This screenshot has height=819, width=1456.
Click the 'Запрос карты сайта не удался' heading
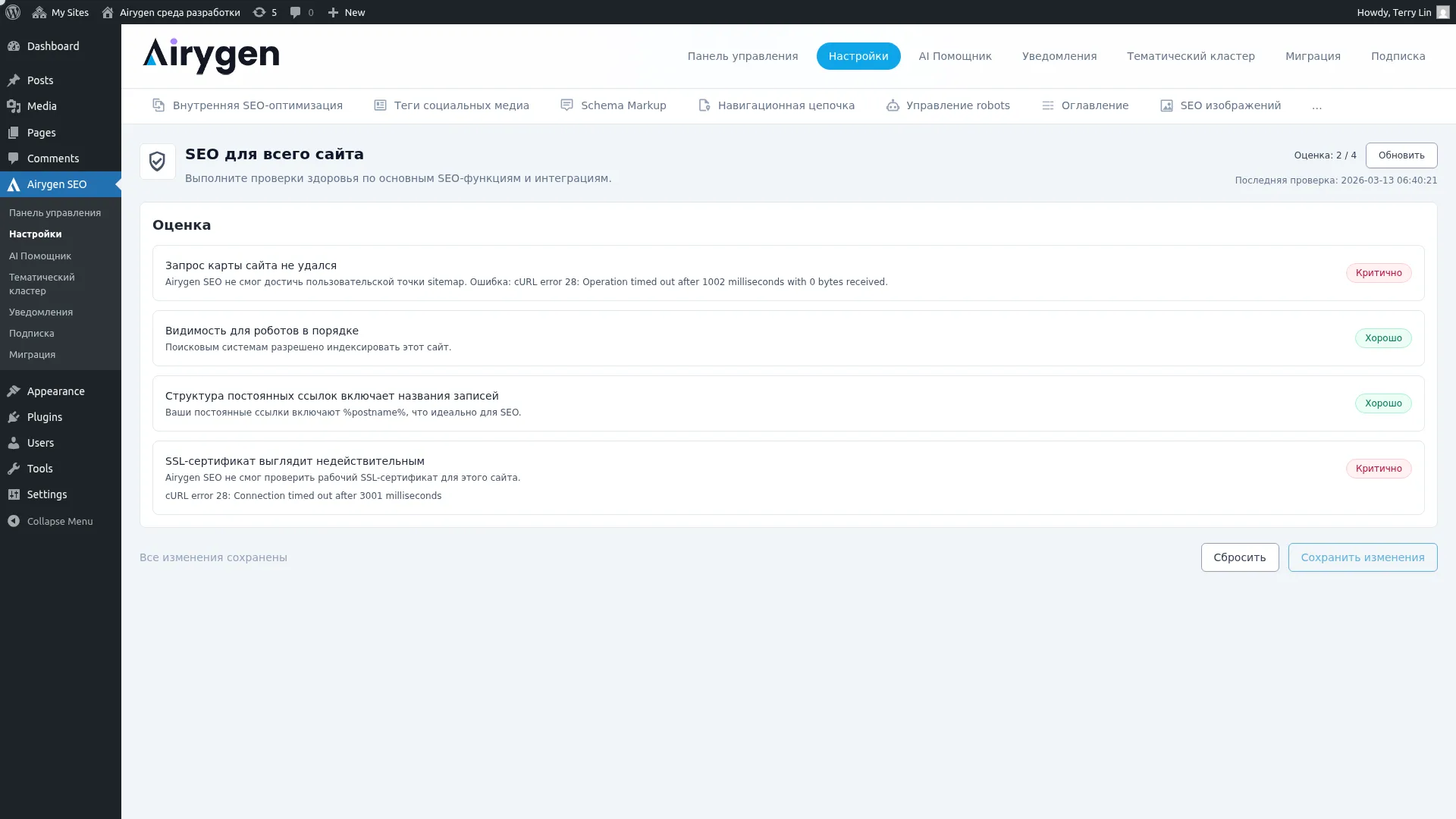[x=251, y=265]
